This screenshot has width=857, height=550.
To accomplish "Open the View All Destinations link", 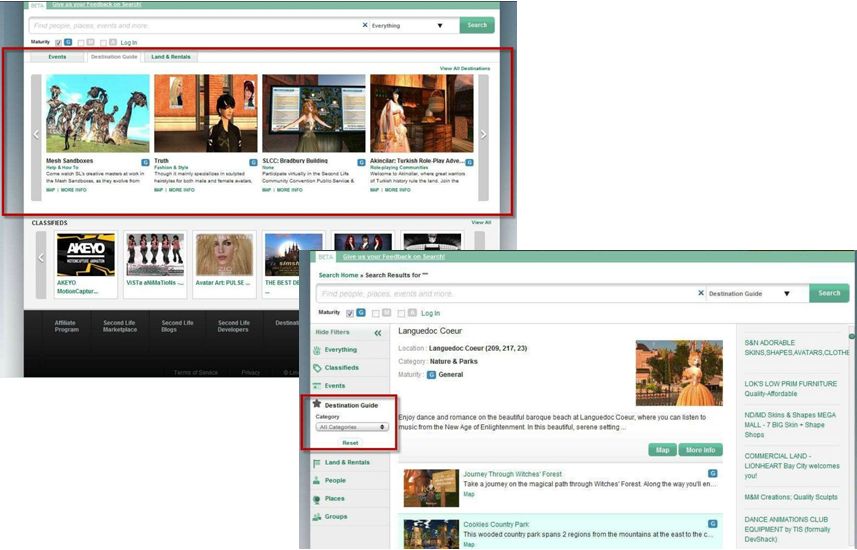I will pyautogui.click(x=465, y=69).
